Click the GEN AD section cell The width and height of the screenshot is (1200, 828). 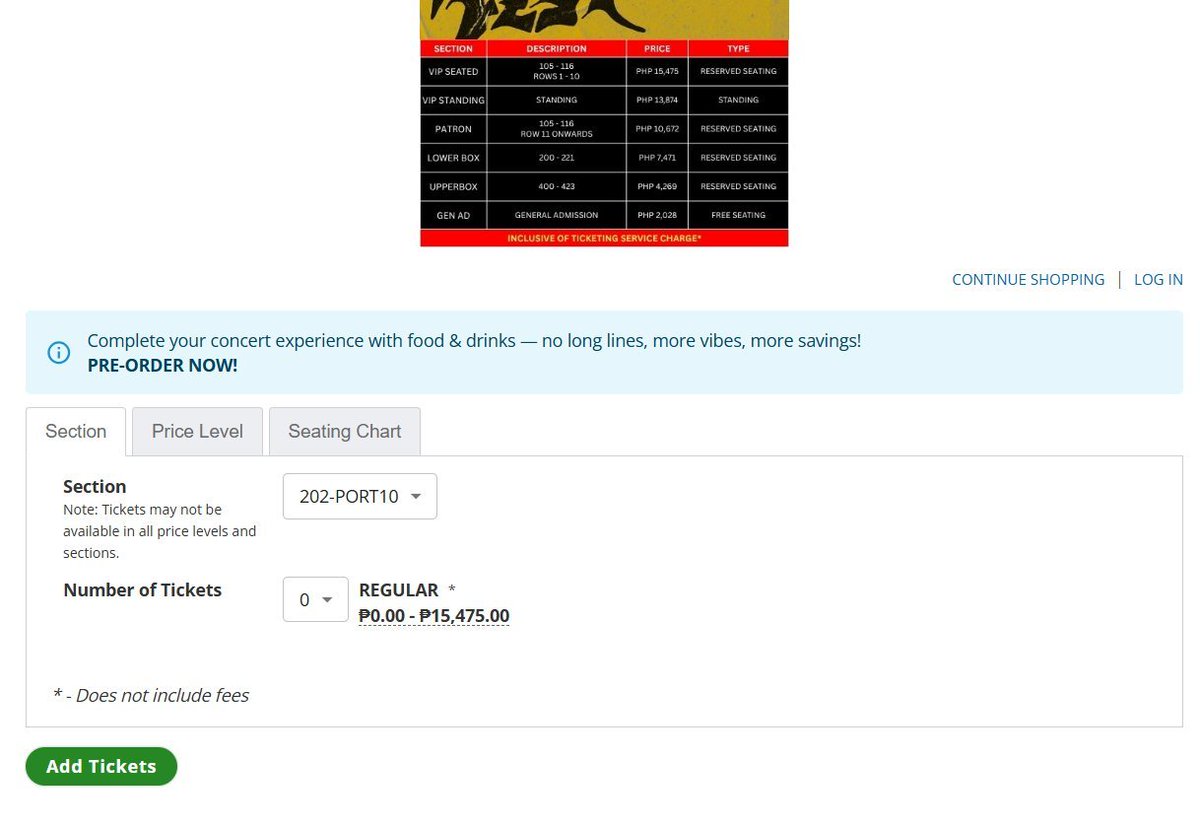click(454, 215)
